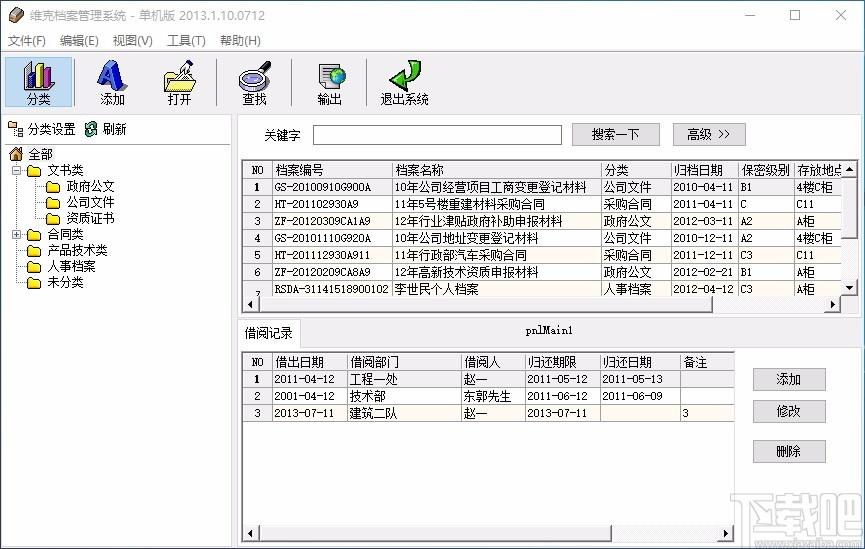Click archive table scroll down arrow

pos(850,287)
